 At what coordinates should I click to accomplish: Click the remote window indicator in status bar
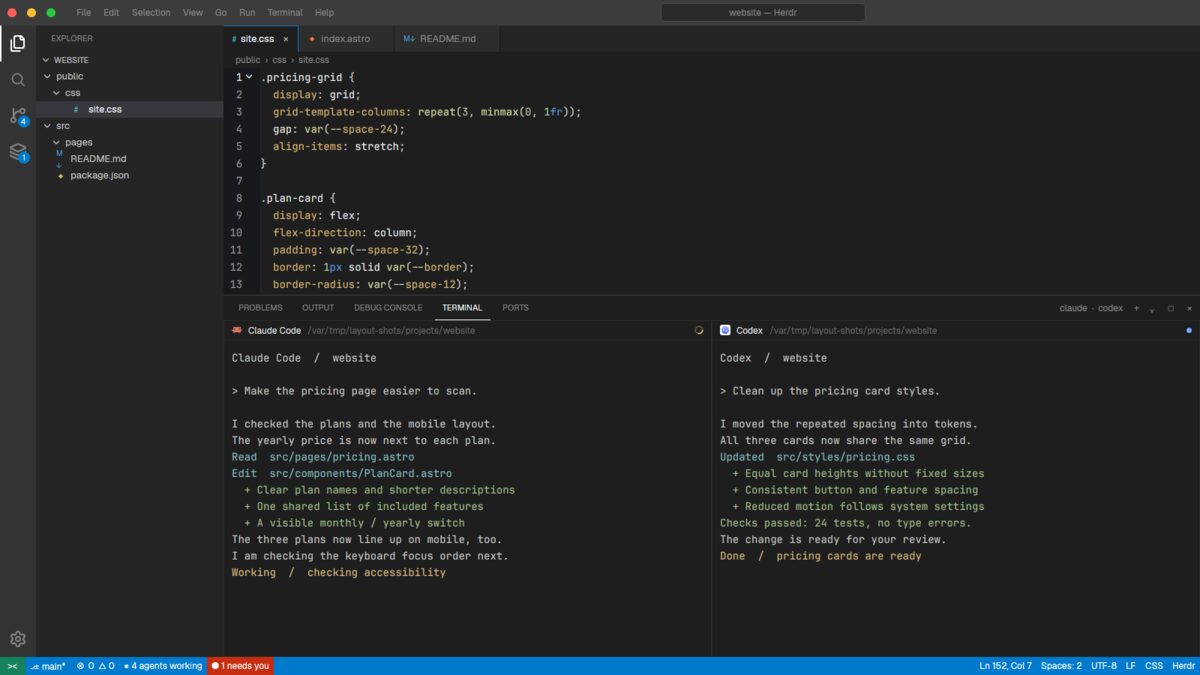click(x=12, y=666)
